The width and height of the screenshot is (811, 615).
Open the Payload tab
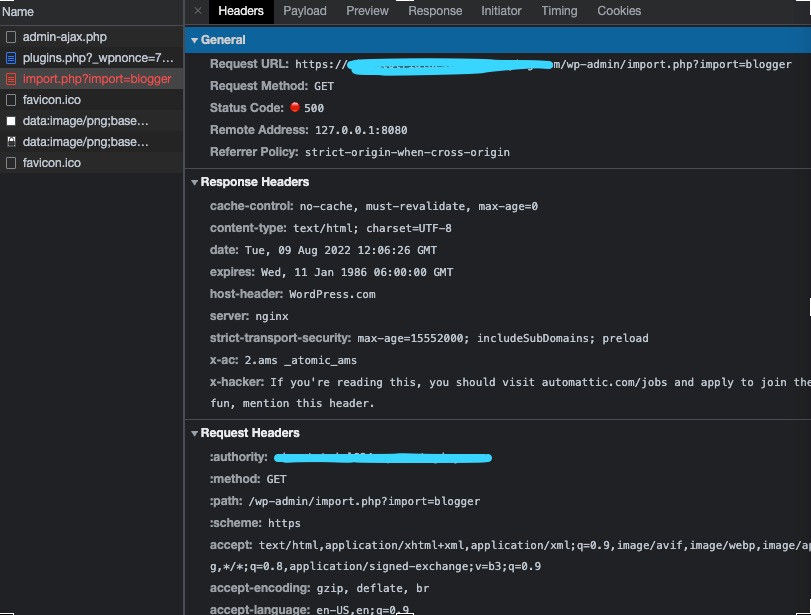(x=305, y=11)
